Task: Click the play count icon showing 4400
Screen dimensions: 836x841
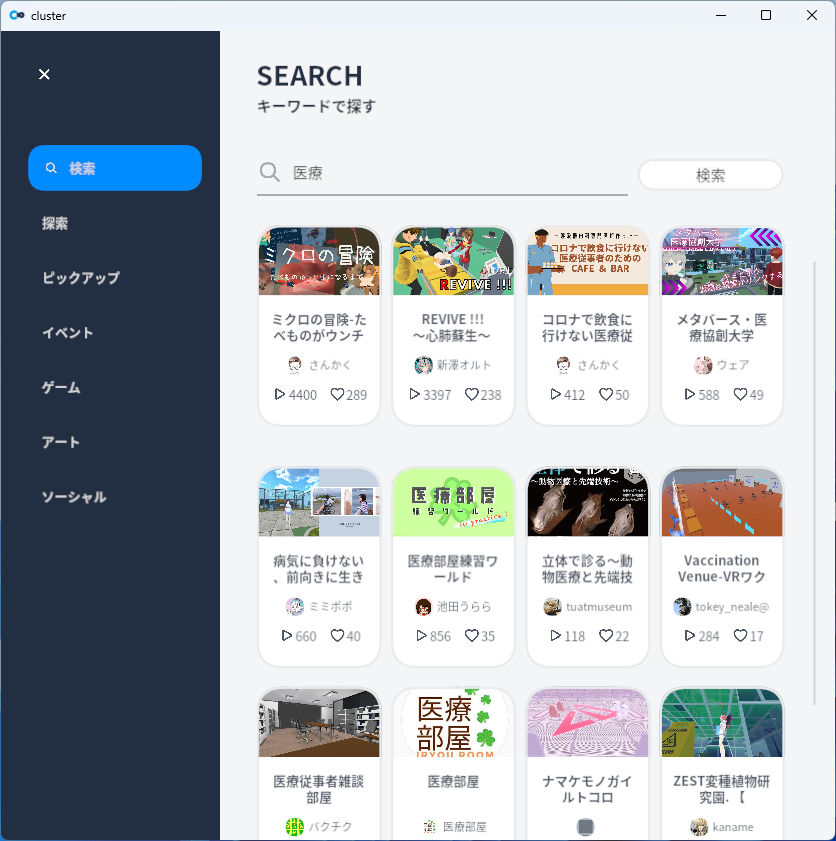Action: point(279,395)
